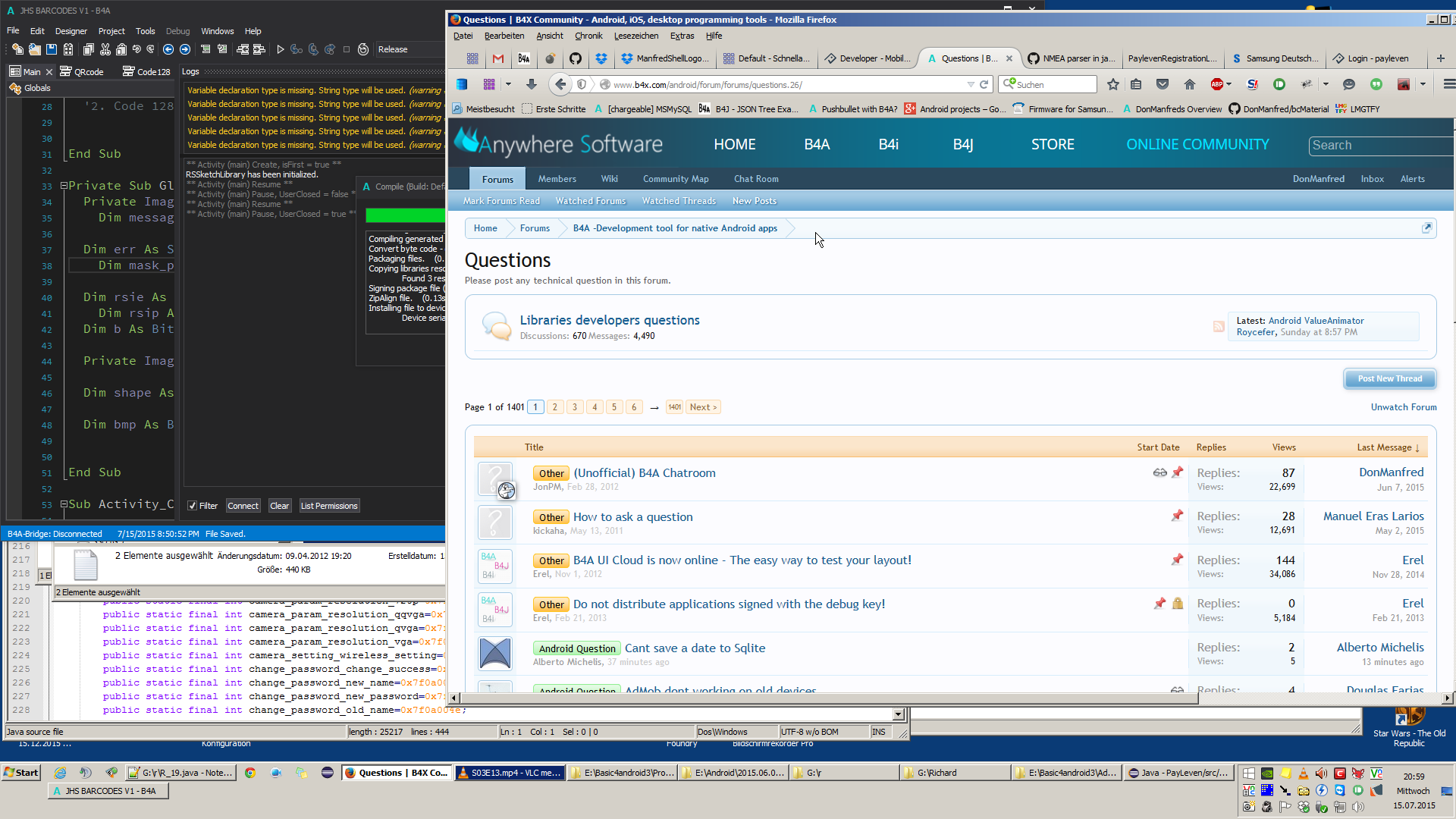Click the navigate forward blue arrow icon

pos(184,49)
